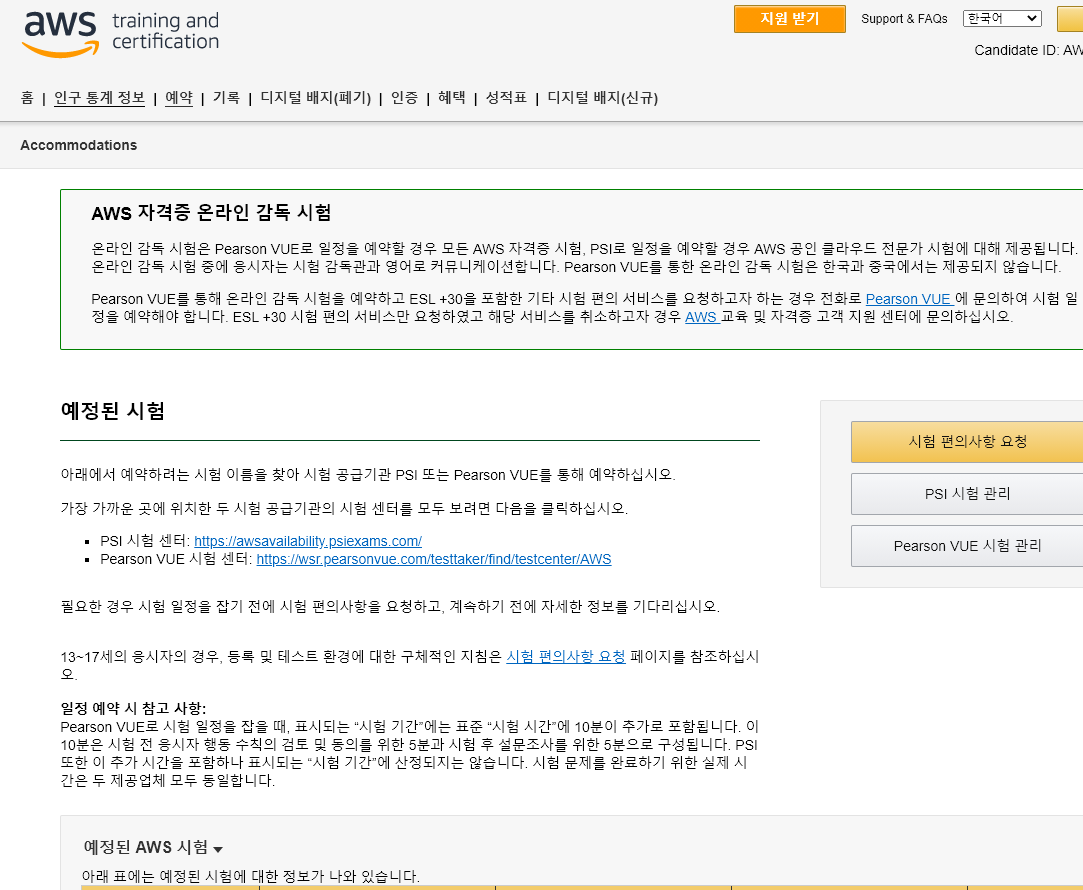Go to the 홈 menu item
The width and height of the screenshot is (1083, 890).
tap(27, 98)
